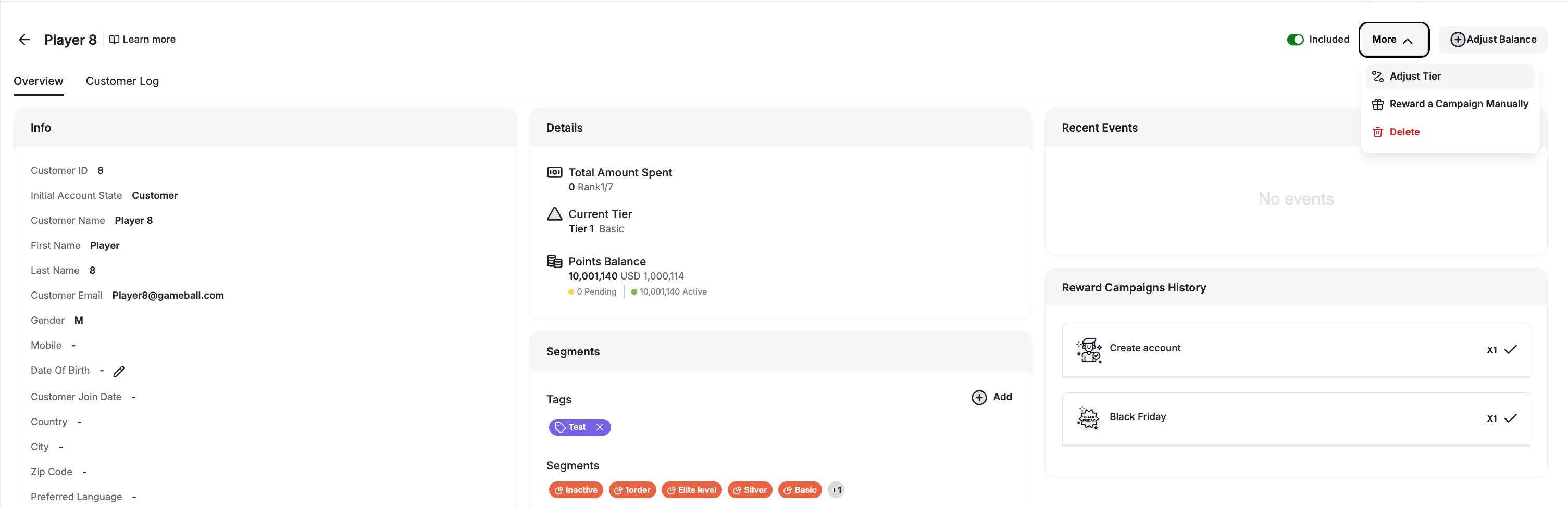Toggle the Included switch
1568x508 pixels.
pos(1296,39)
